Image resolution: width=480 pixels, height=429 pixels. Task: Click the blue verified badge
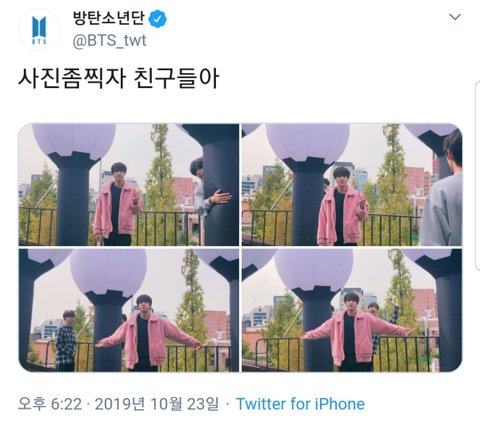coord(157,19)
